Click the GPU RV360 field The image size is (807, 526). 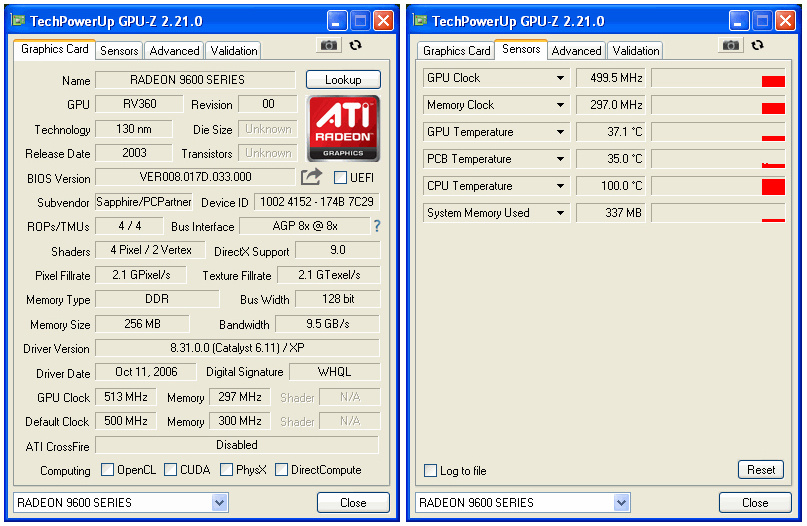139,104
